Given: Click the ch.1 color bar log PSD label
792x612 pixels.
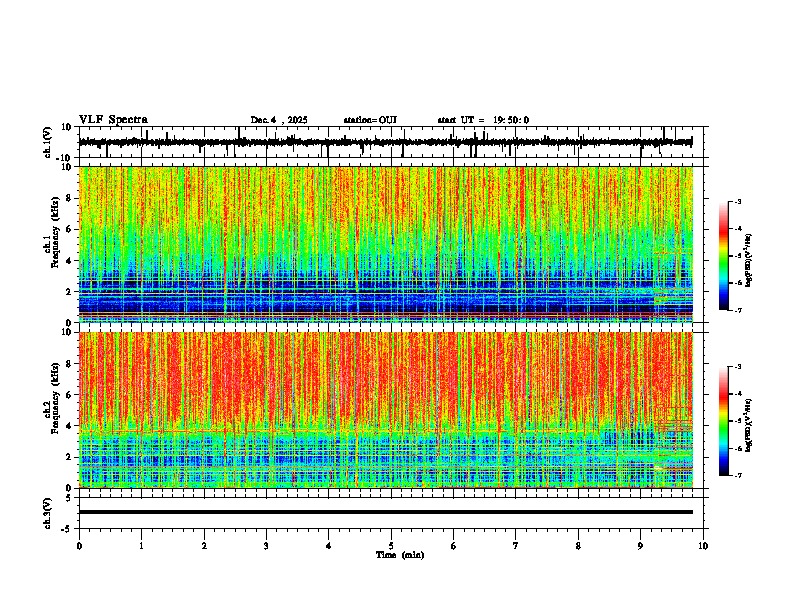Looking at the screenshot, I should pyautogui.click(x=749, y=261).
